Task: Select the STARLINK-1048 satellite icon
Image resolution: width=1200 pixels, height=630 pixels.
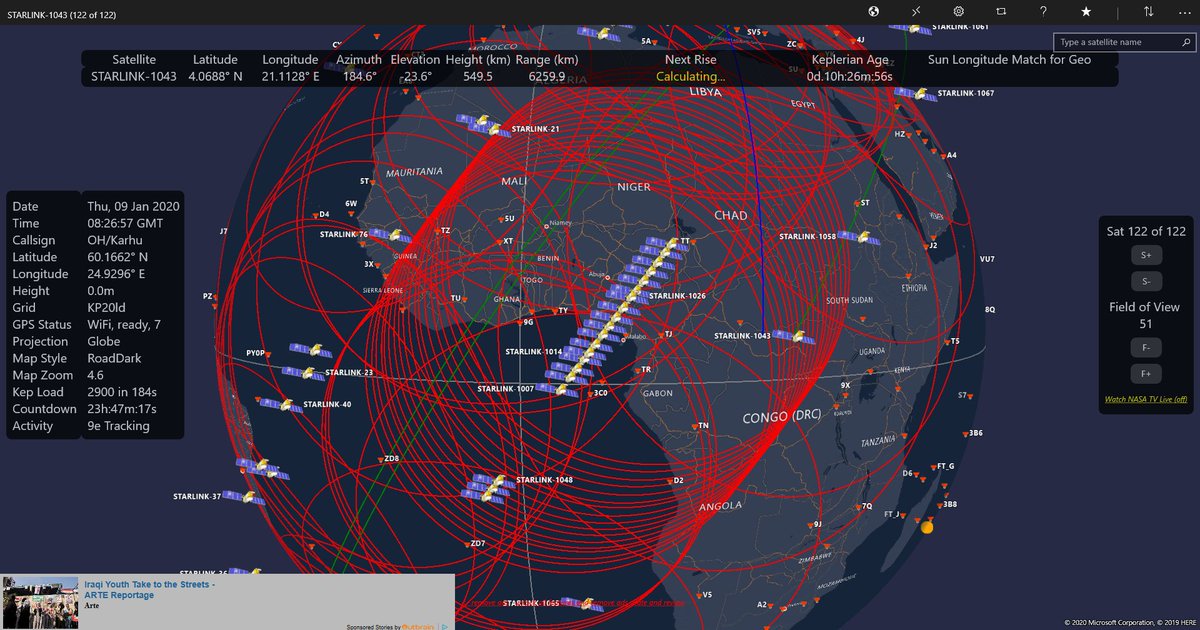Action: click(490, 485)
